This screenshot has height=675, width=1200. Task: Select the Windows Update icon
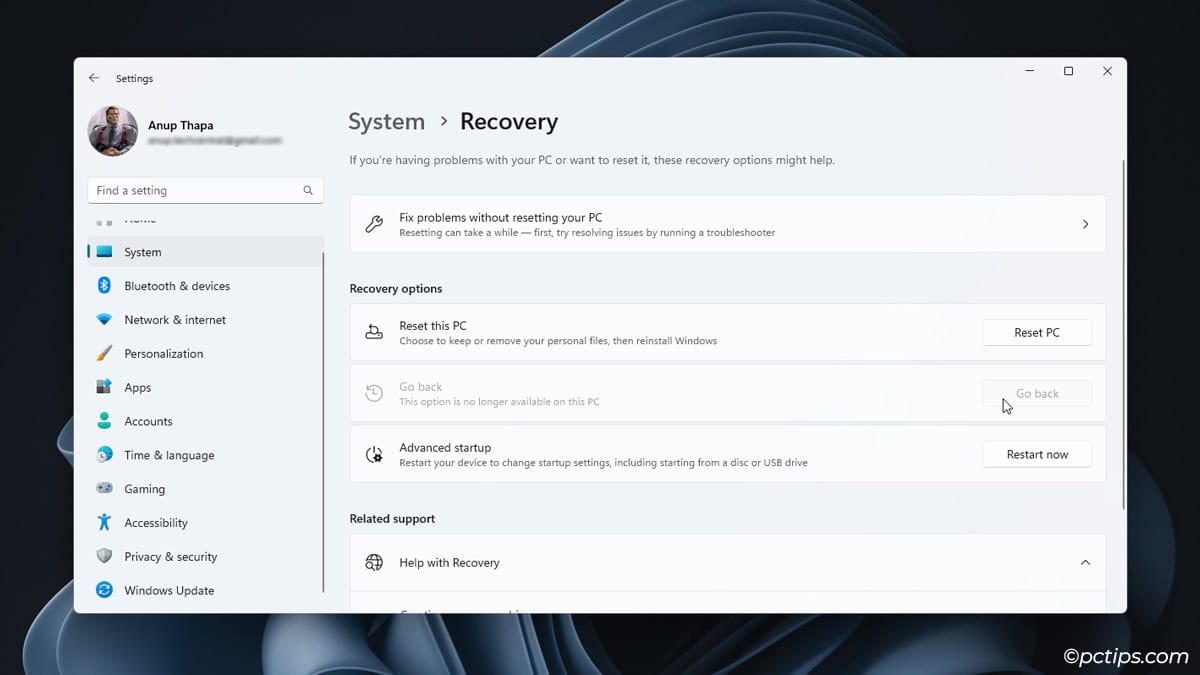click(x=103, y=590)
